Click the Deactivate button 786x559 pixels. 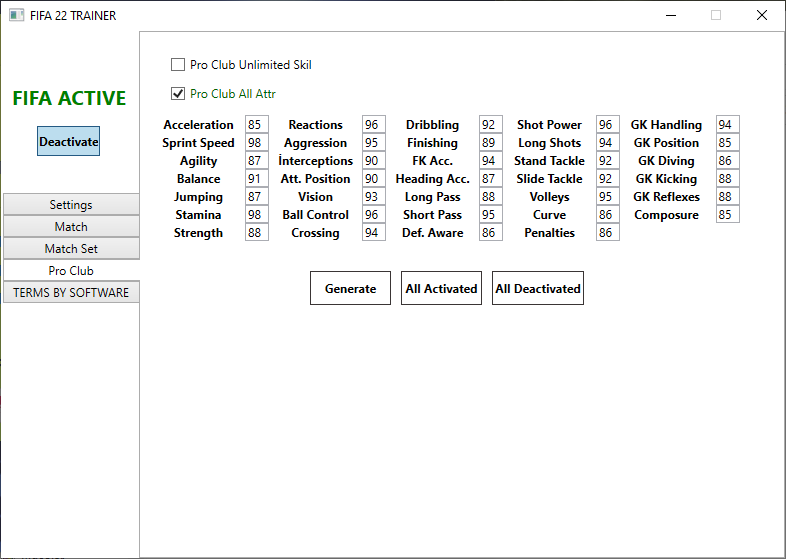[68, 141]
